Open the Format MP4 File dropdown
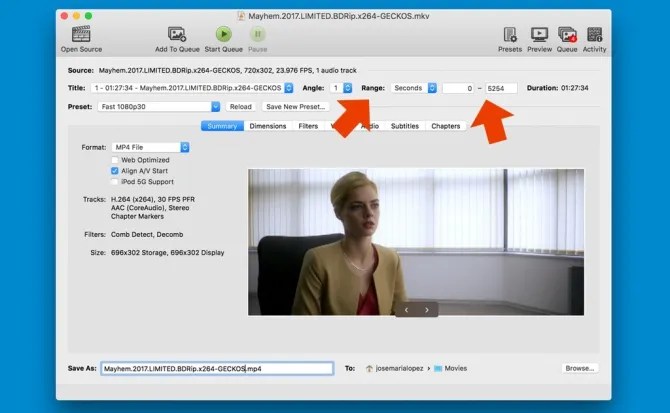The image size is (670, 413). pyautogui.click(x=150, y=147)
